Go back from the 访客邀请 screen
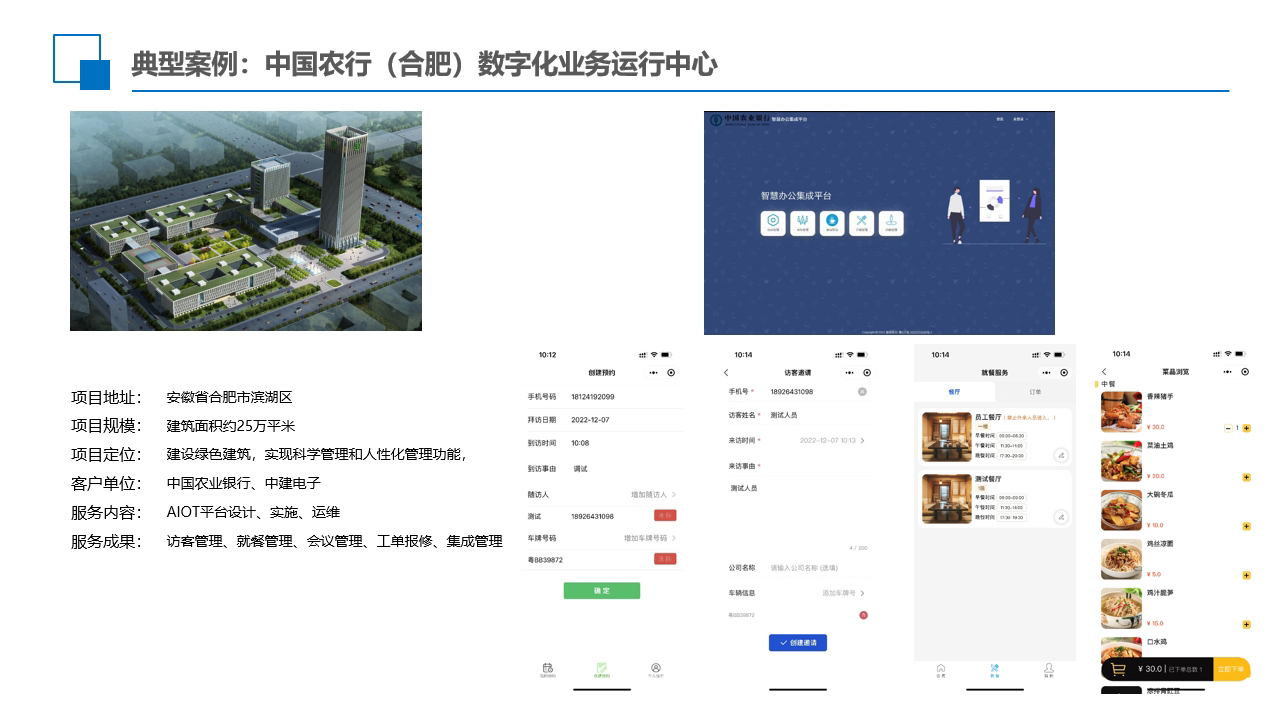1277x716 pixels. pyautogui.click(x=727, y=373)
